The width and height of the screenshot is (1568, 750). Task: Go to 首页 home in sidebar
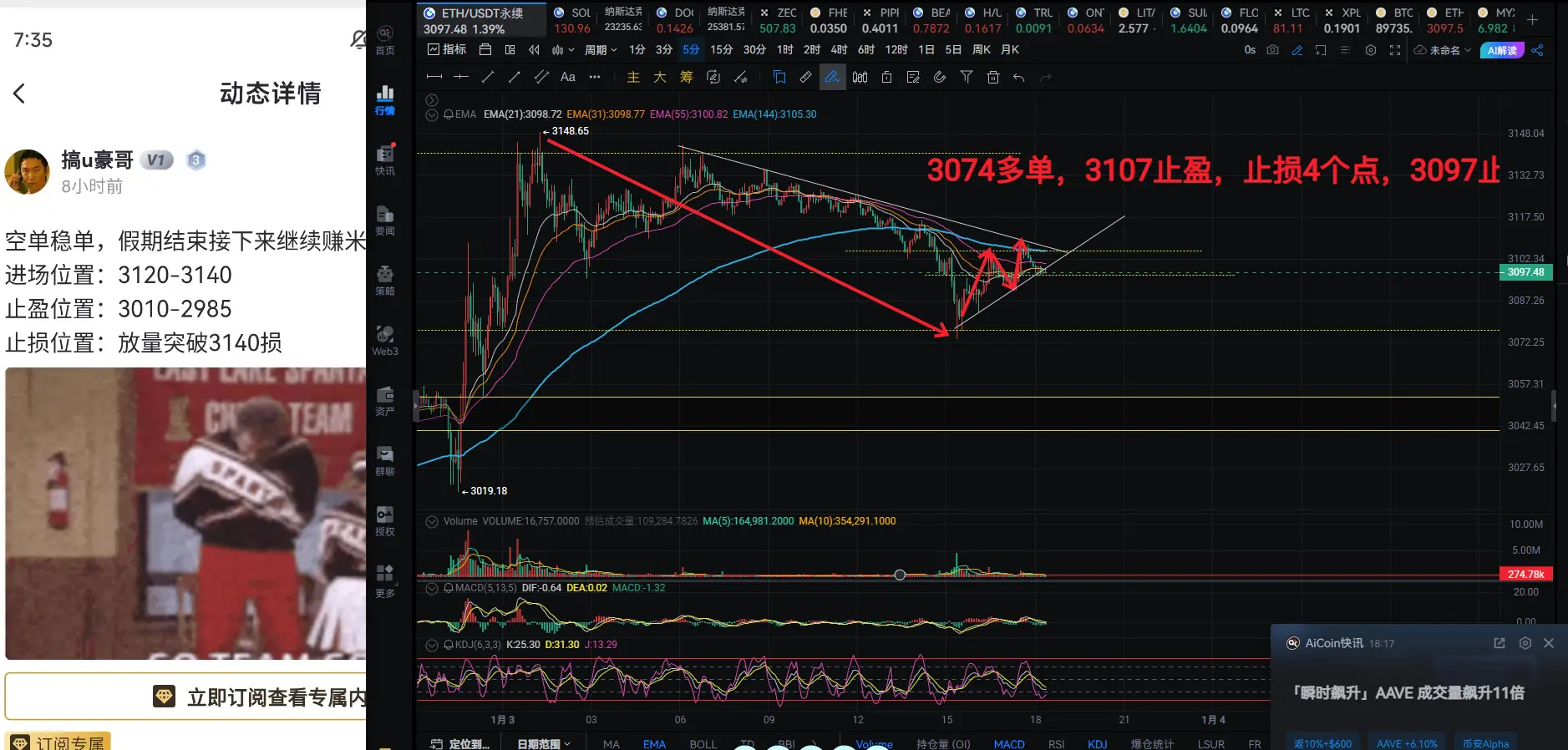tap(384, 39)
